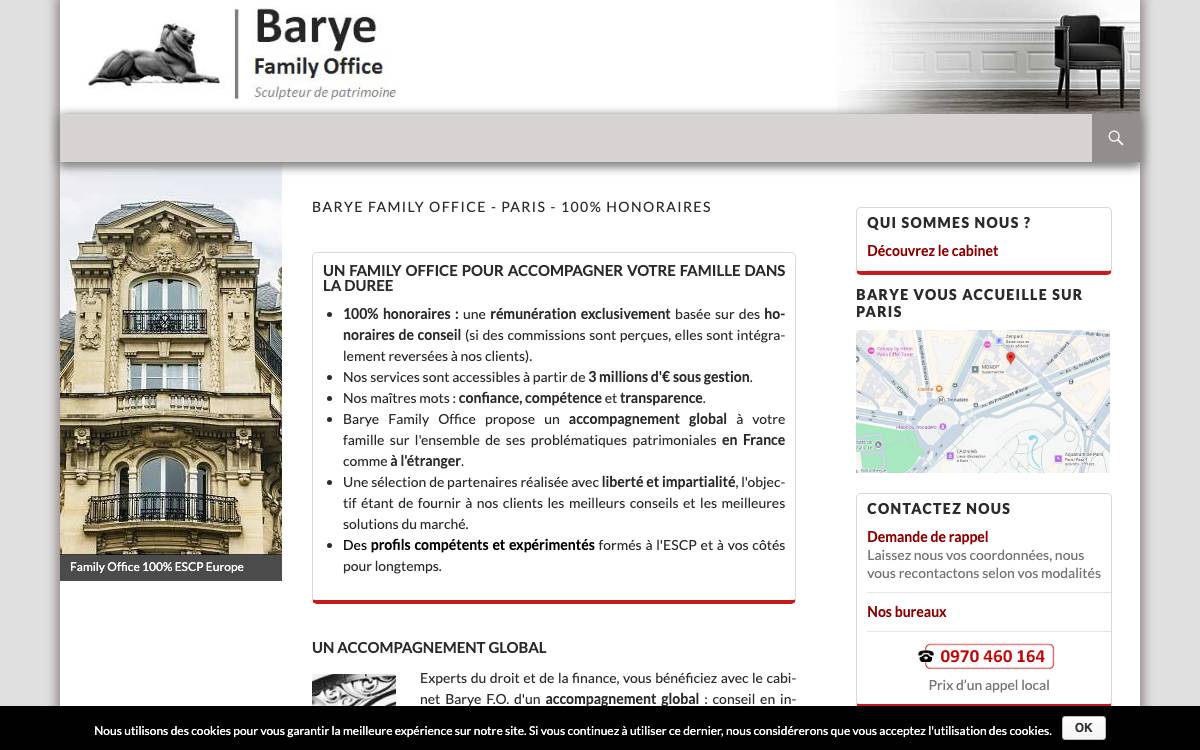Click 'UN FAMILY OFFICE POUR ACCOMPAGNER' heading

click(554, 278)
